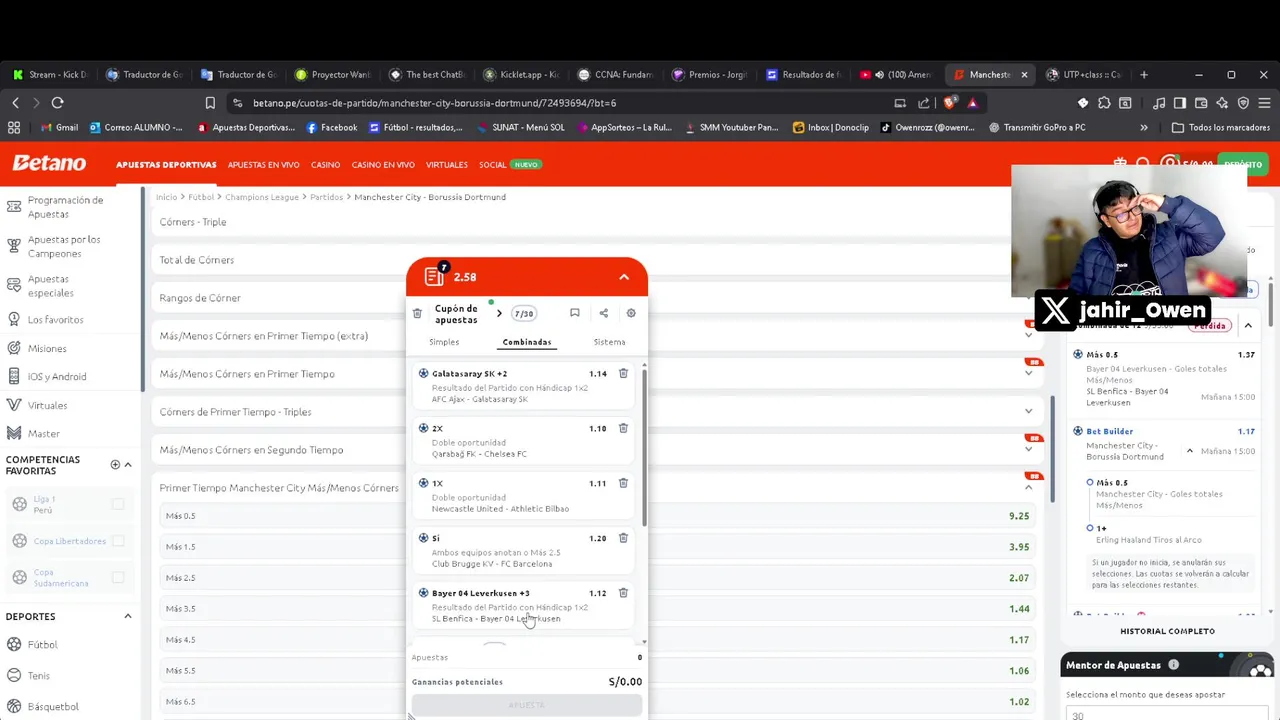Remove the Club Brugge - Barcelona Sí selection
1280x720 pixels.
click(x=623, y=538)
